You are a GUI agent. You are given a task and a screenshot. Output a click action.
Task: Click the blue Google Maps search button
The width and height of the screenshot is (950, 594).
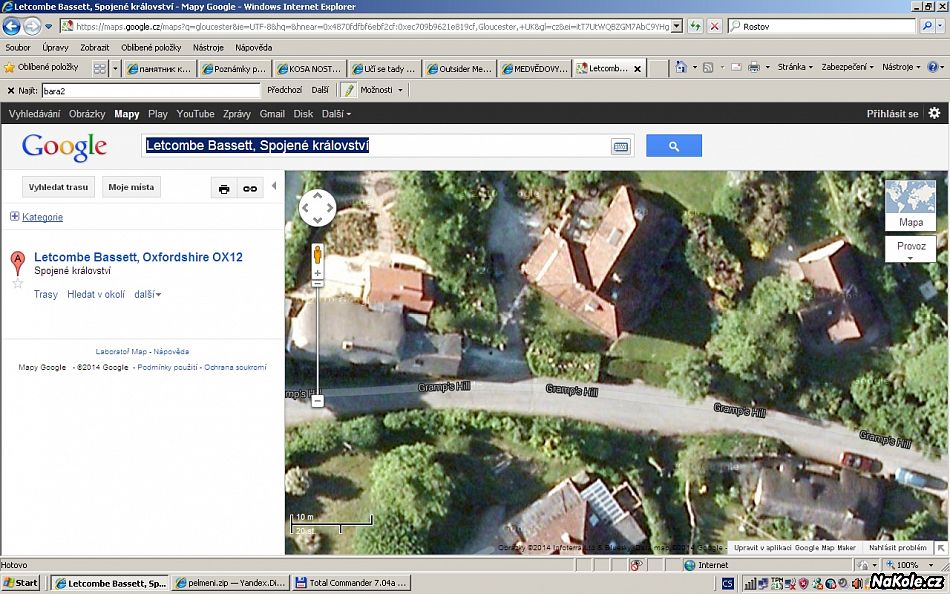click(673, 146)
